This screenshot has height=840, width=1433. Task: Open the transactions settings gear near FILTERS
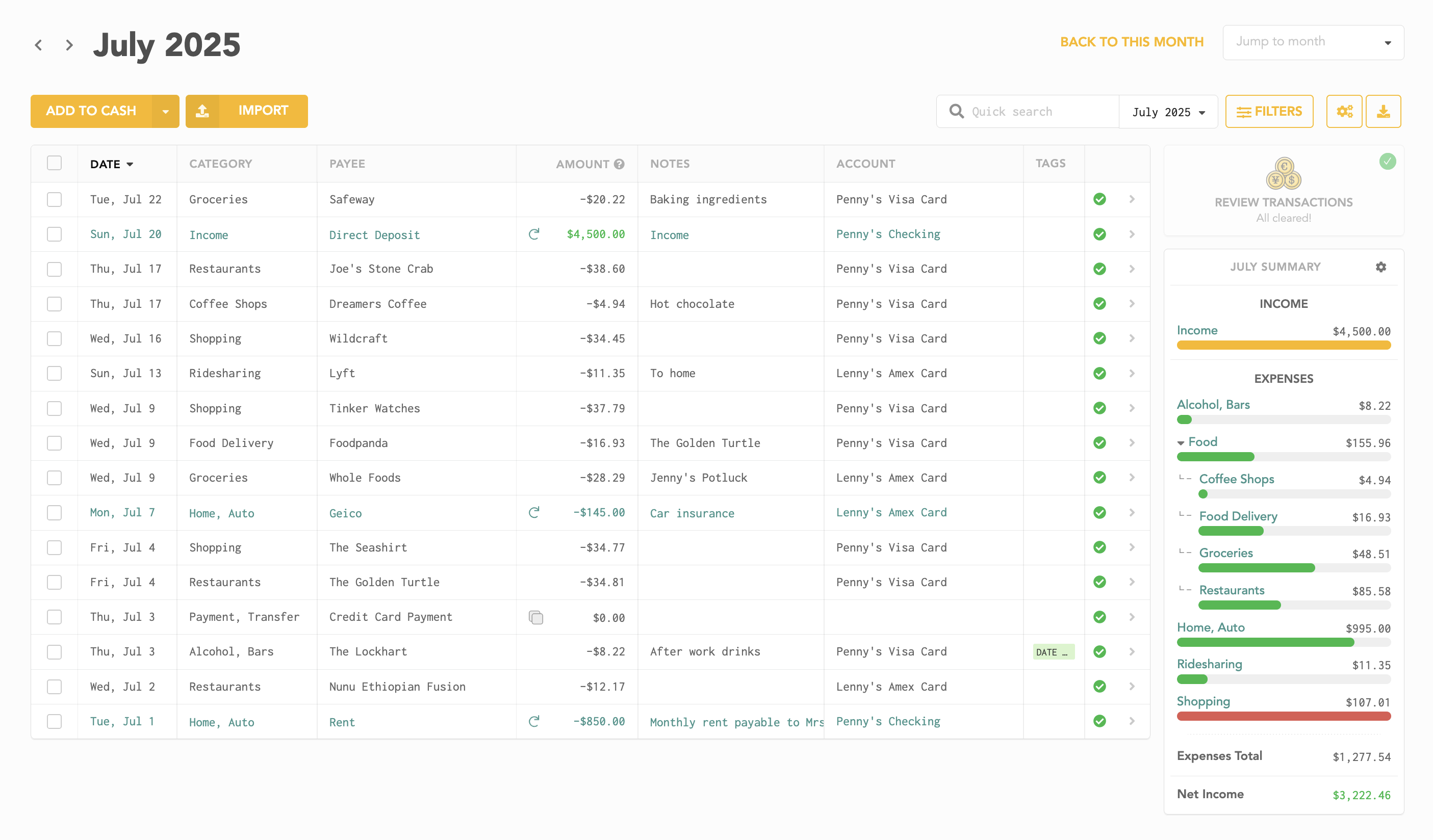tap(1344, 111)
